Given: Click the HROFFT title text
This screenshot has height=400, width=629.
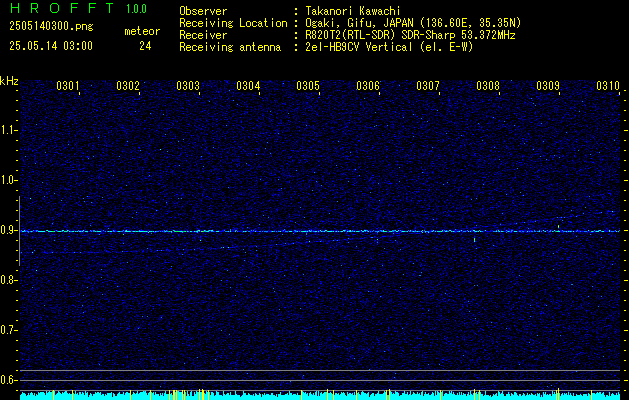Looking at the screenshot, I should tap(62, 8).
